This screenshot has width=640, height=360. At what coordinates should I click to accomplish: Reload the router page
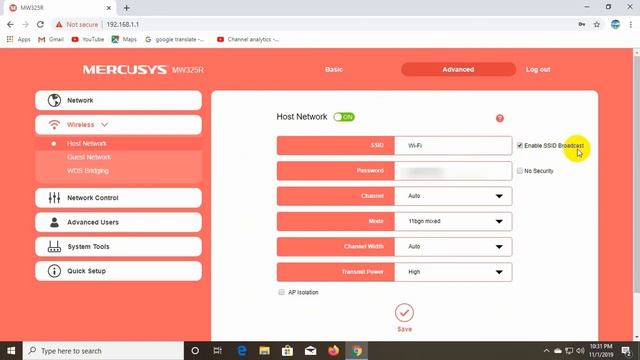(40, 24)
